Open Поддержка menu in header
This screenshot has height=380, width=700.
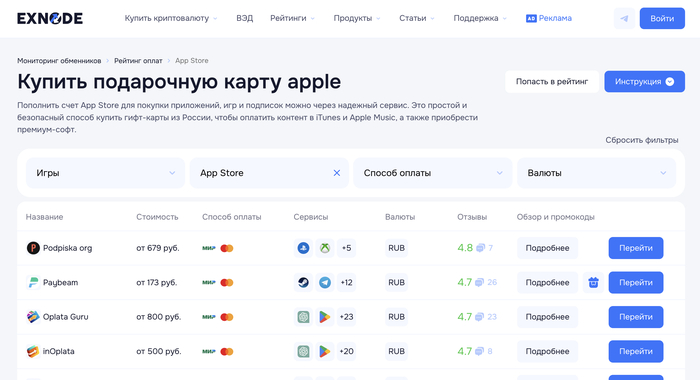coord(480,18)
